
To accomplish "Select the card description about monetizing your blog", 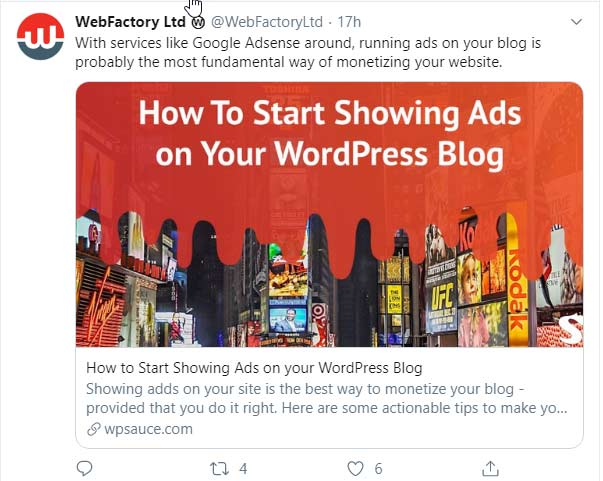I will (327, 398).
